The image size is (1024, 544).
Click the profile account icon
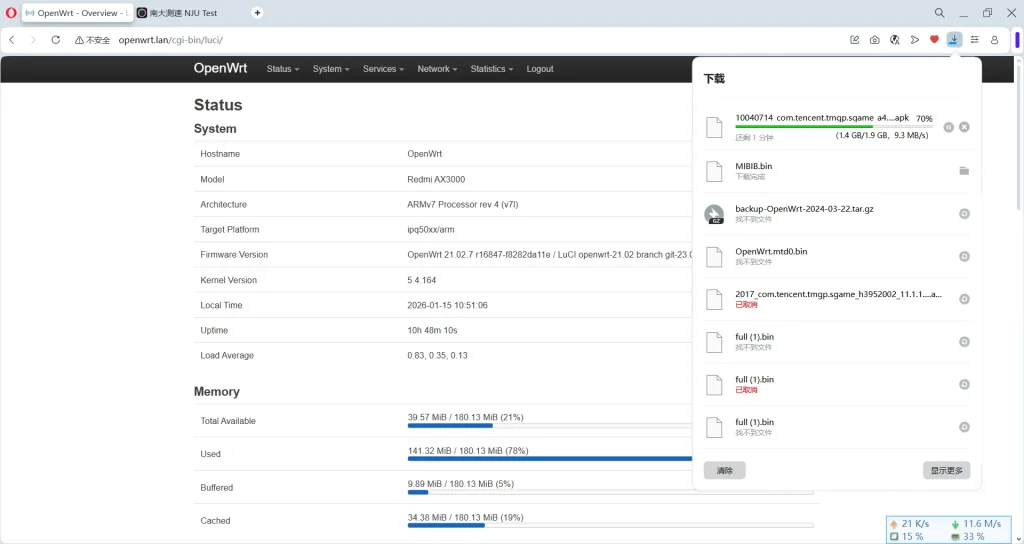point(994,40)
